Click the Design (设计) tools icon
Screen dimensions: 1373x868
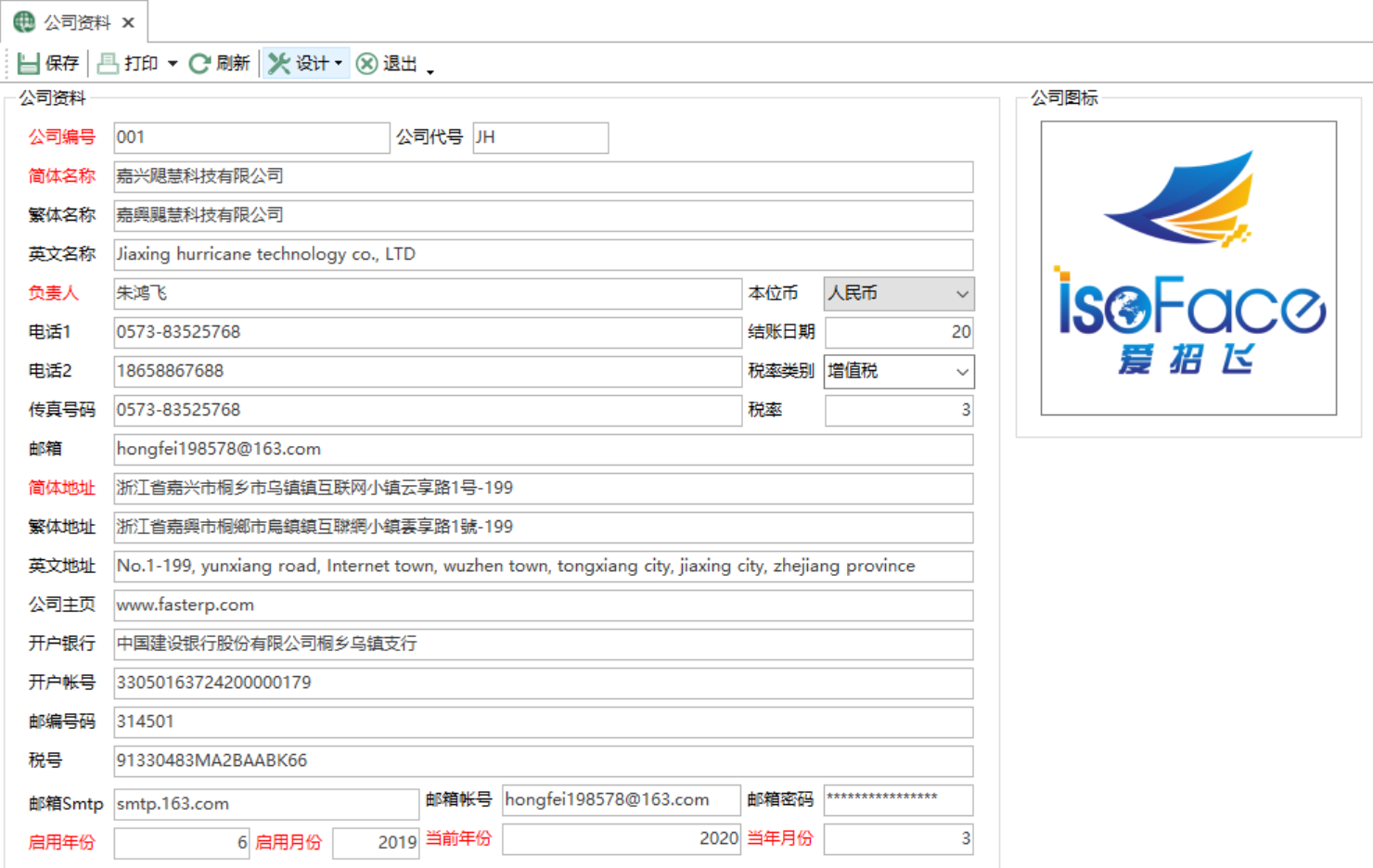tap(279, 63)
